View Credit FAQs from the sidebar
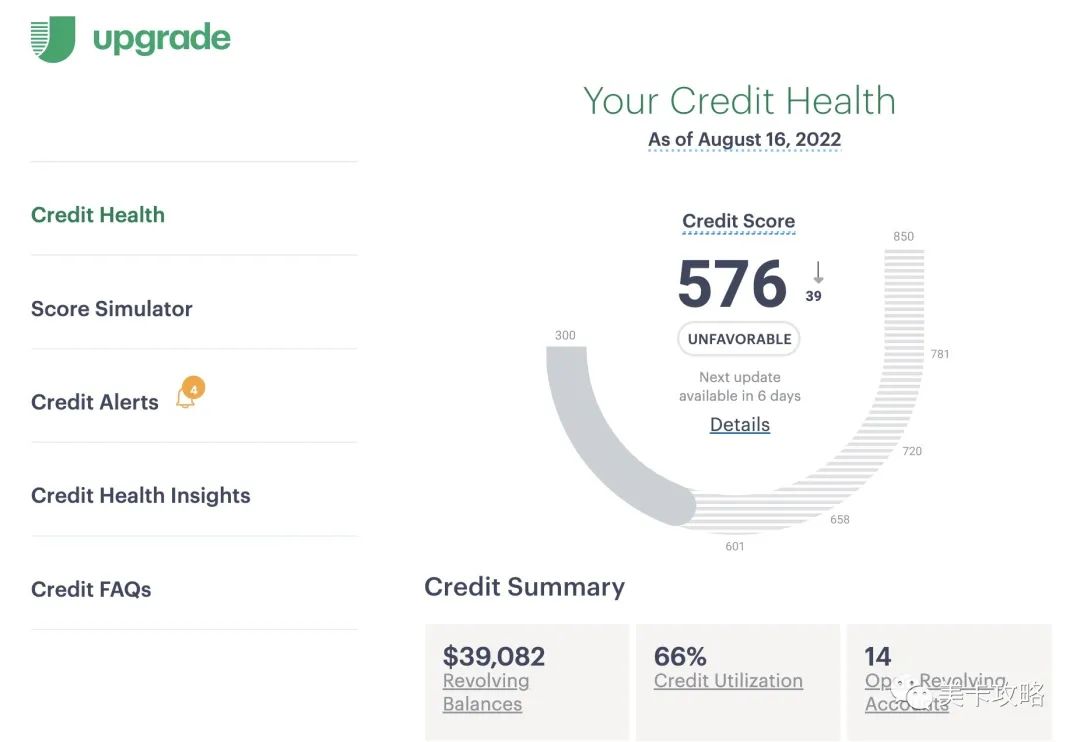This screenshot has width=1080, height=742. coord(91,589)
